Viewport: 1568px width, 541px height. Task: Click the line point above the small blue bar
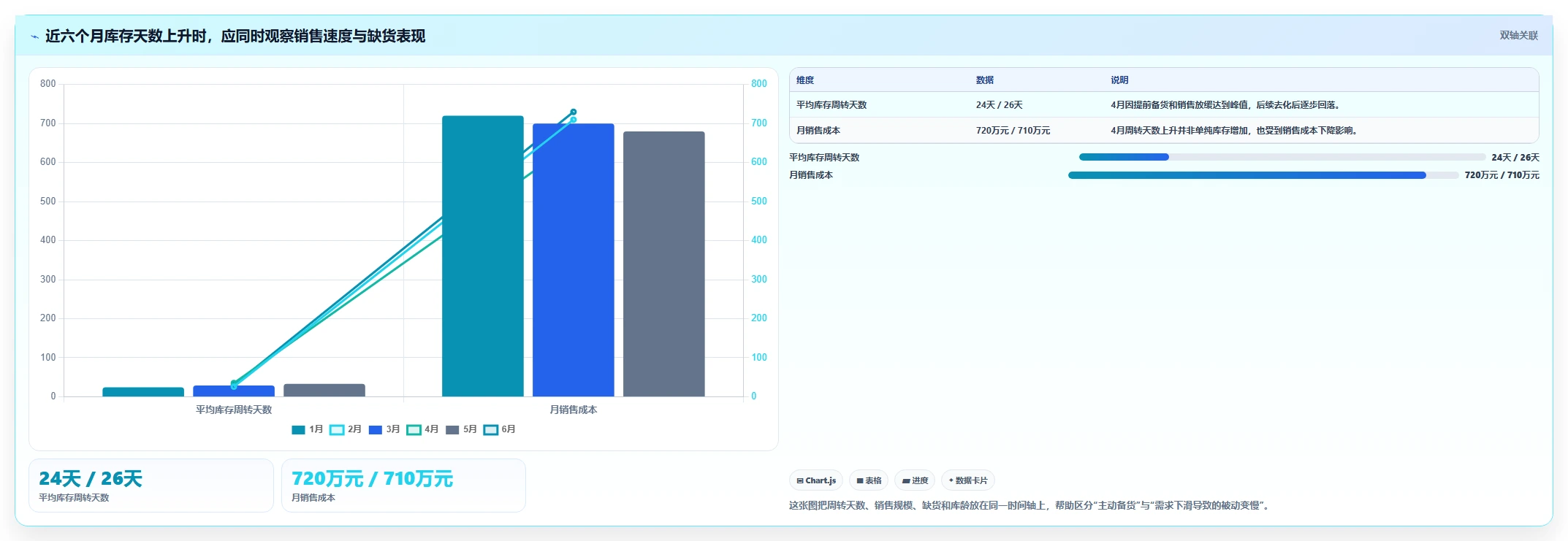tap(234, 384)
